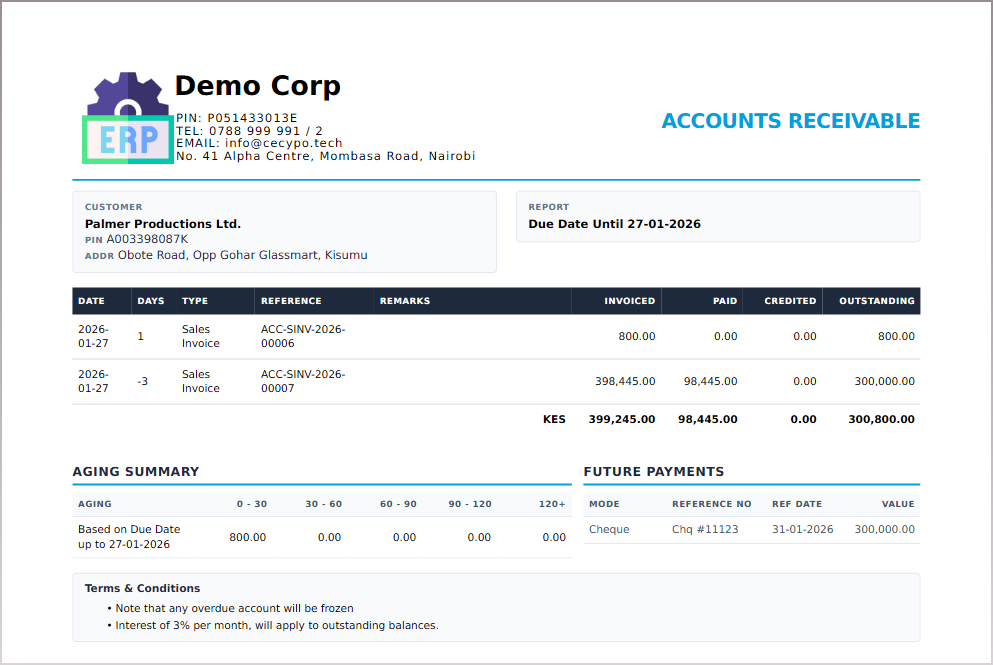993x665 pixels.
Task: Click ref date 31-01-2026
Action: tap(802, 529)
